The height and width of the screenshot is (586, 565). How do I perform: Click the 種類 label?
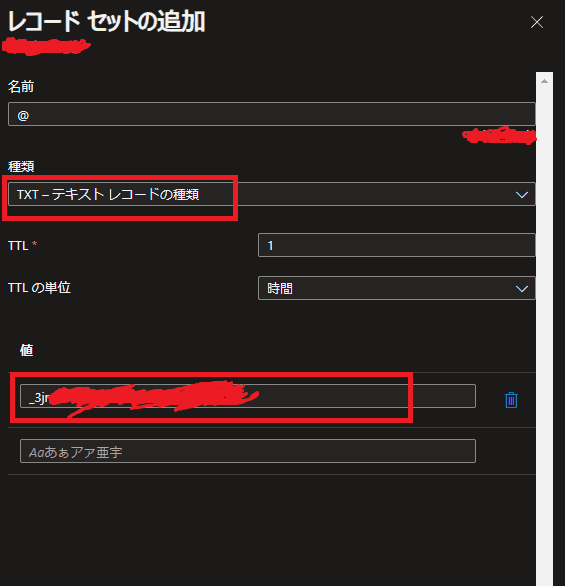21,166
